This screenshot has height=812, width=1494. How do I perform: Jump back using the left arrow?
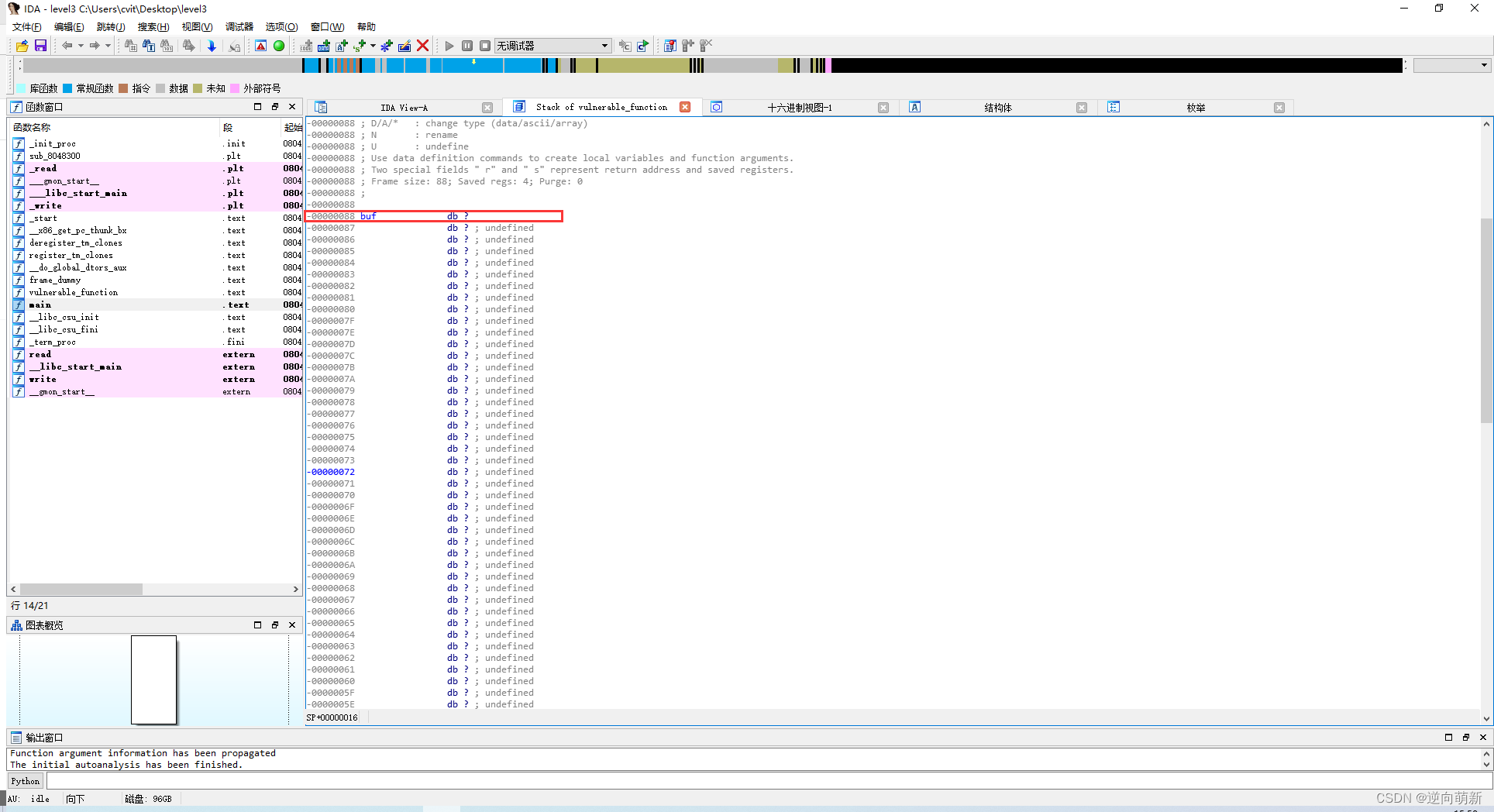click(67, 46)
